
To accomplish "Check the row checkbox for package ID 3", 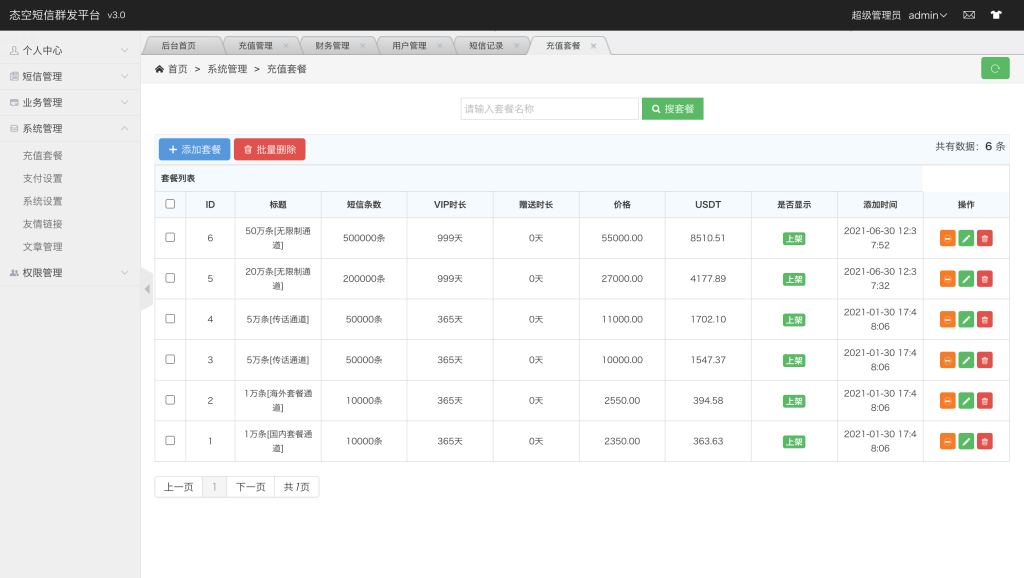I will tap(170, 359).
